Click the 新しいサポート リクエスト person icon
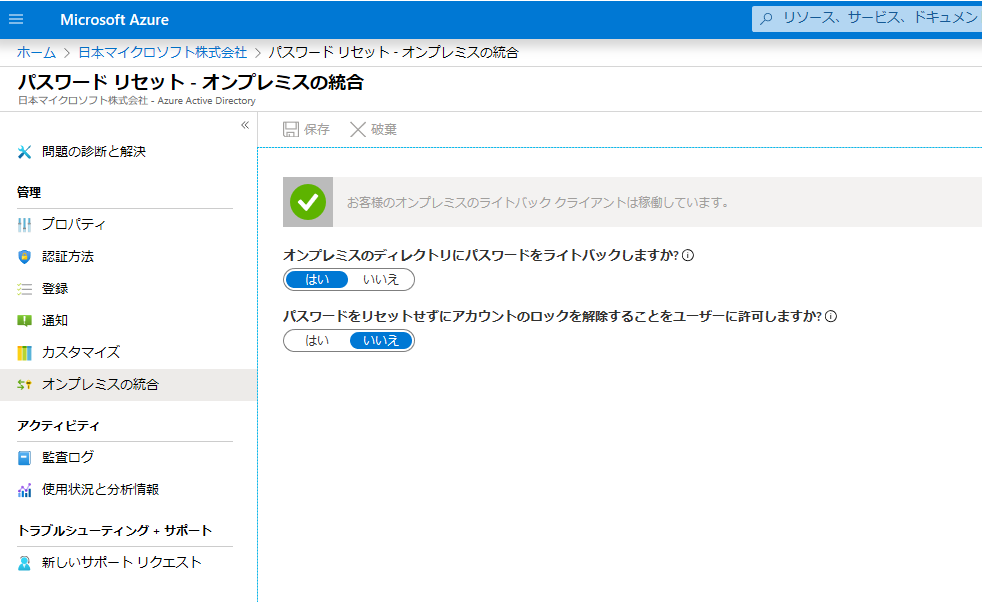The height and width of the screenshot is (602, 982). [x=24, y=563]
